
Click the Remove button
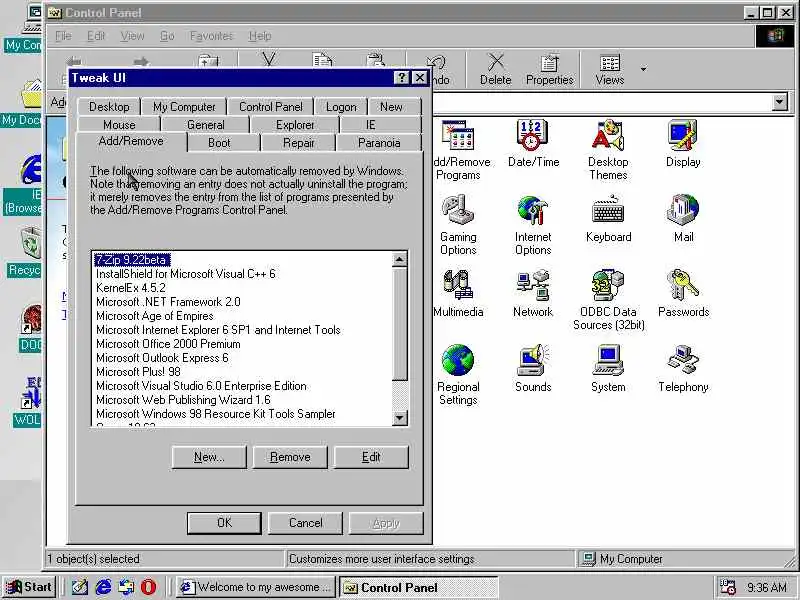click(x=290, y=457)
